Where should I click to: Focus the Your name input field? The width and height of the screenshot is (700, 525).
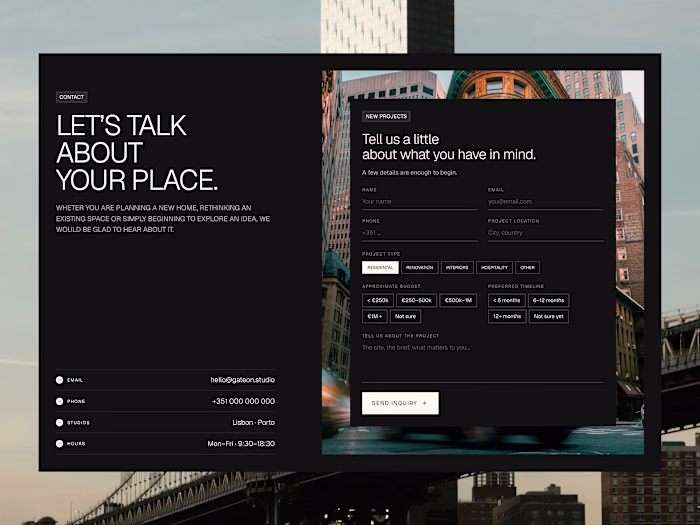pyautogui.click(x=420, y=202)
